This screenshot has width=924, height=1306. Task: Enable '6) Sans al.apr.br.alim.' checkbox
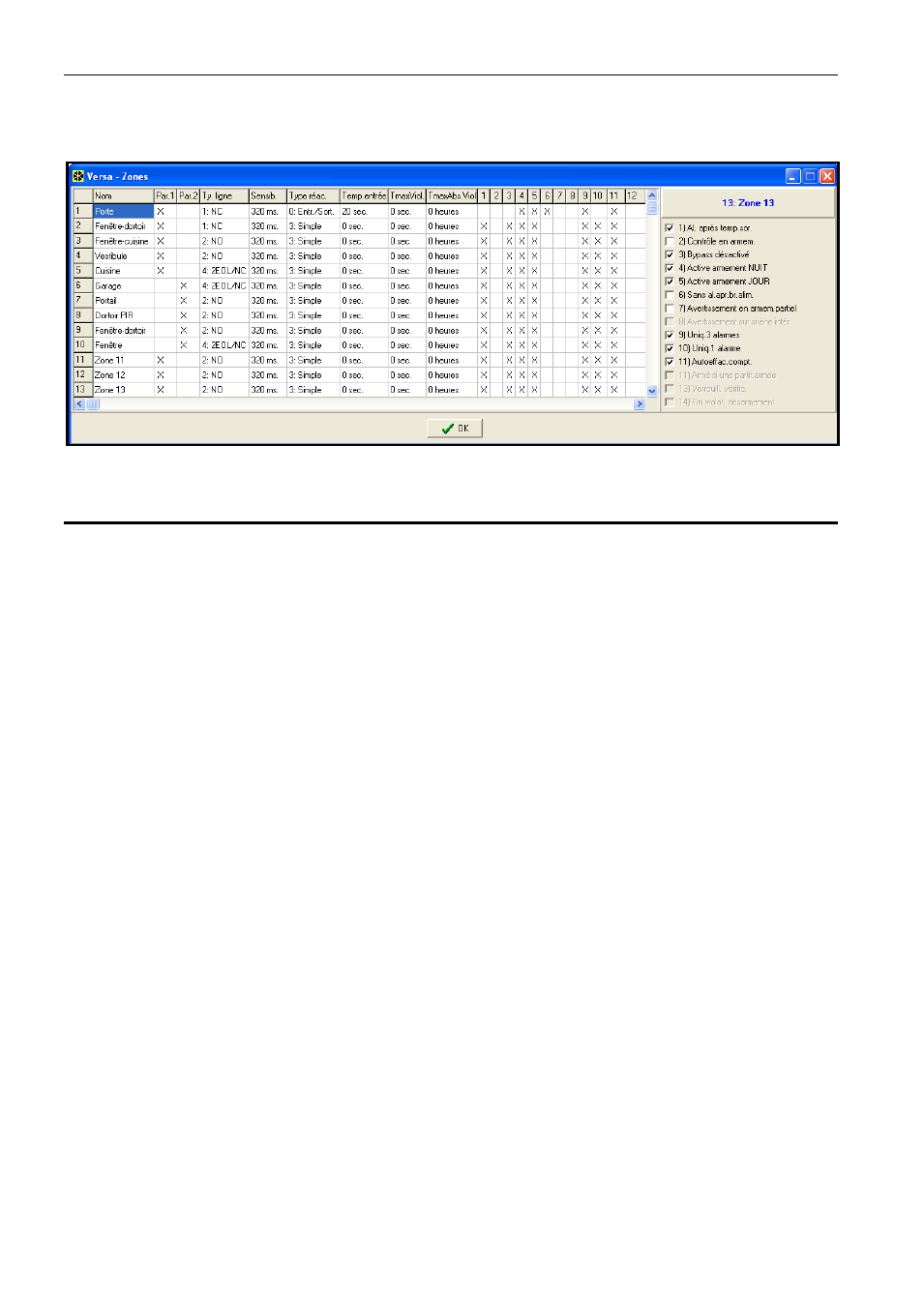[x=669, y=295]
